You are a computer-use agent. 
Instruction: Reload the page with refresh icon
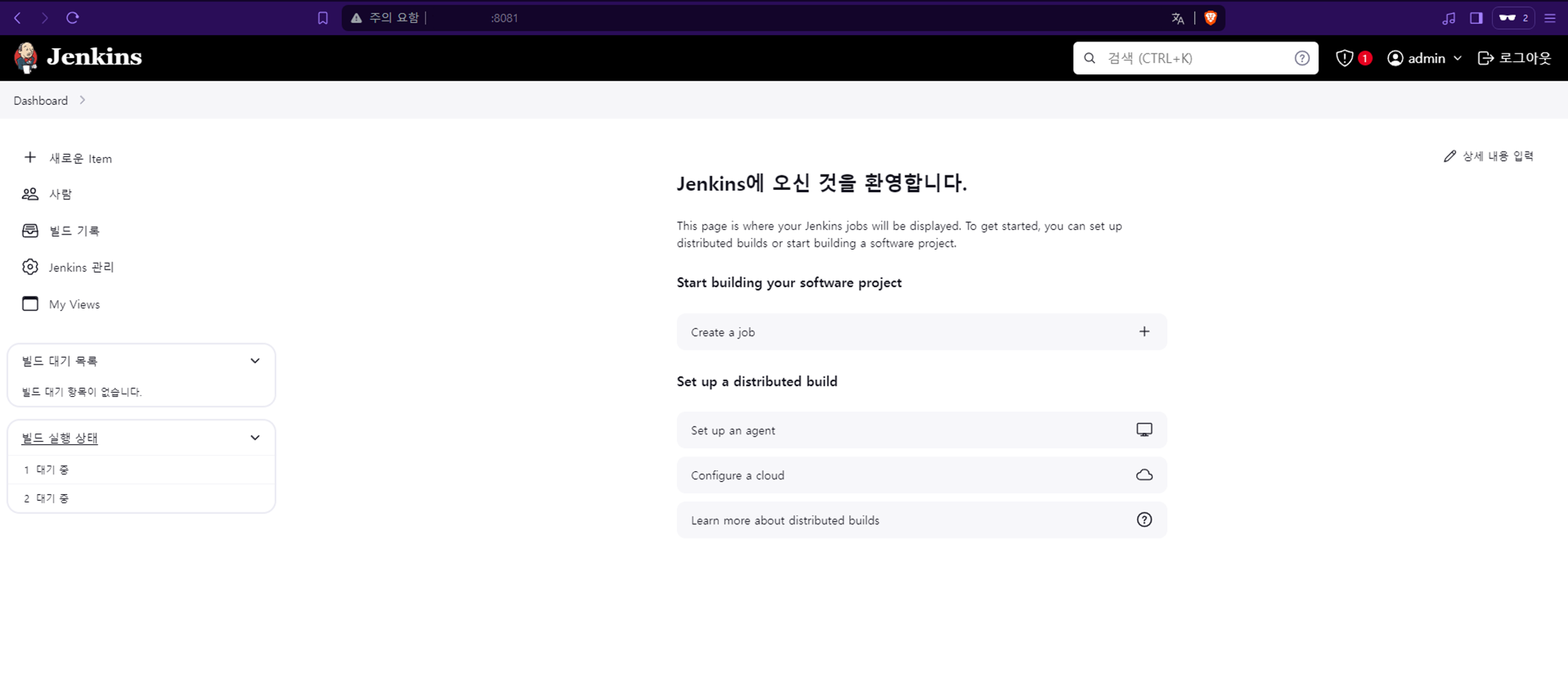click(x=73, y=18)
